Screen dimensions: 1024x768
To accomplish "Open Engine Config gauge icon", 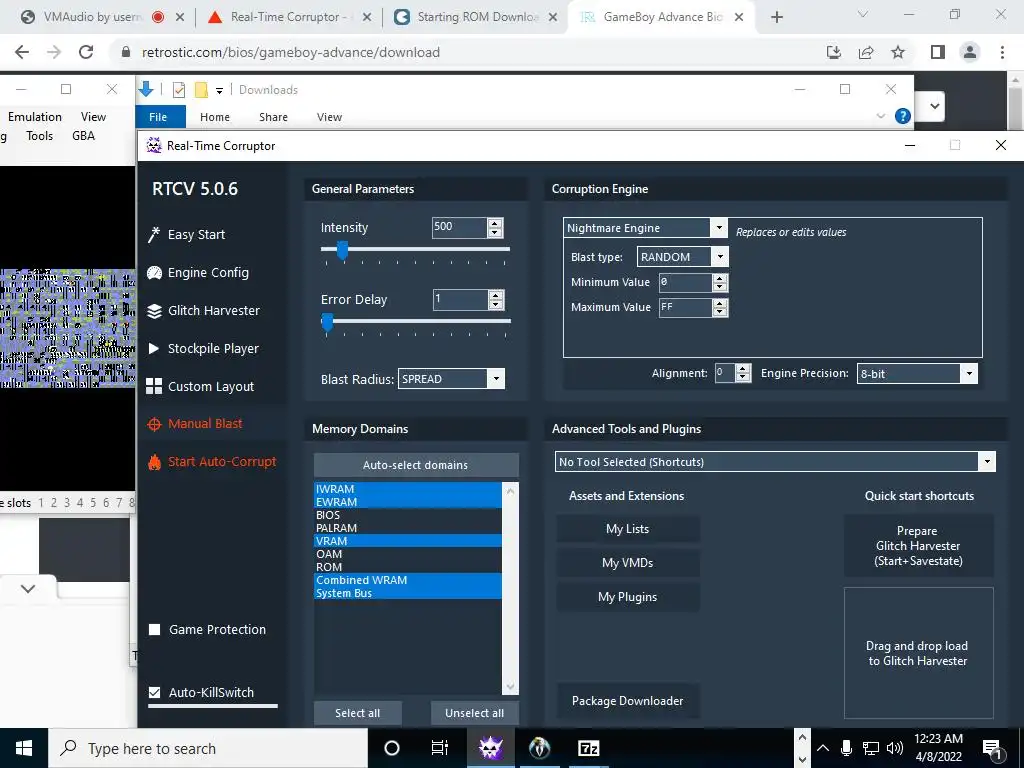I will tap(154, 272).
